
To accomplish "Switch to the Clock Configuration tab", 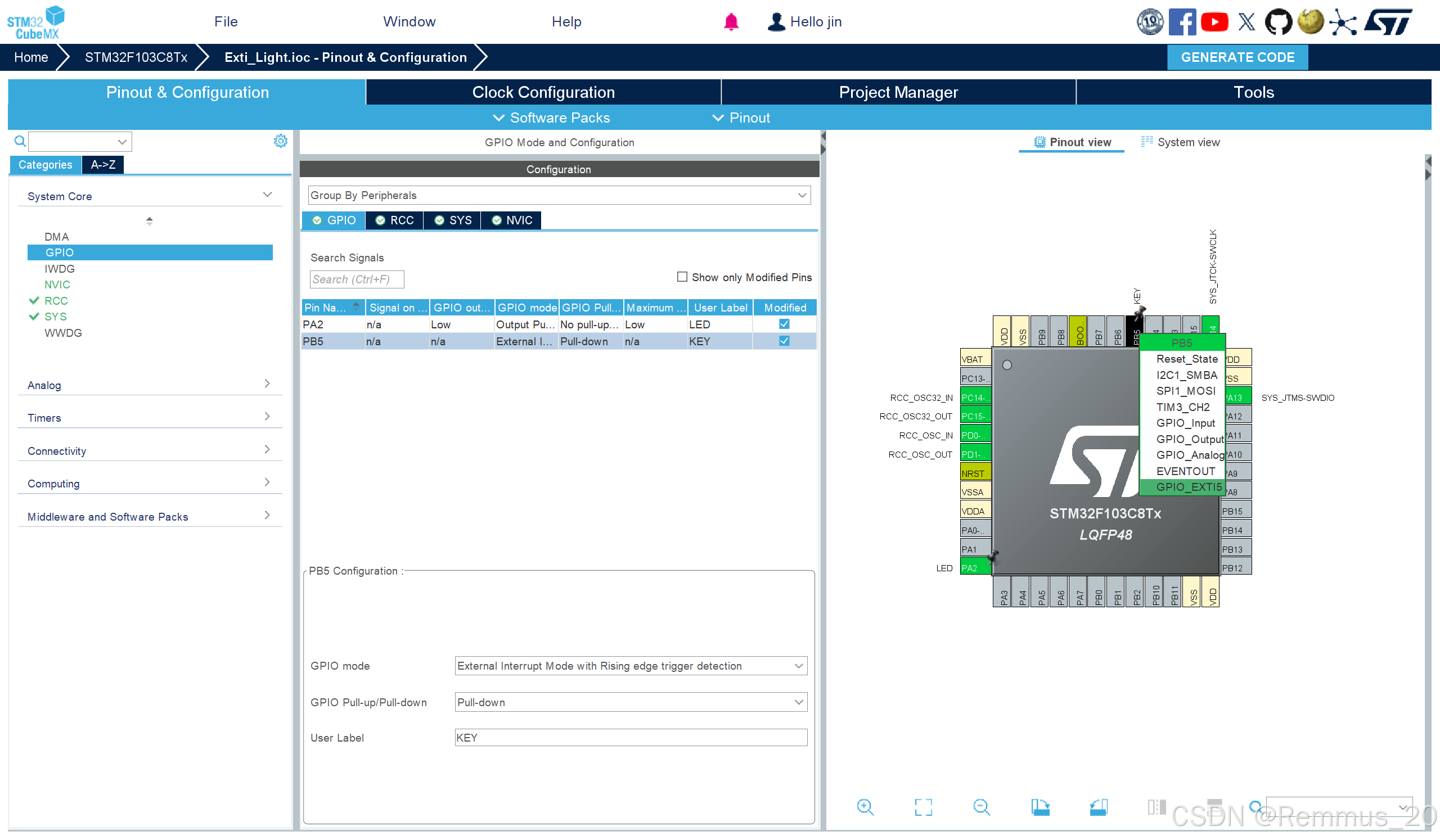I will (543, 92).
